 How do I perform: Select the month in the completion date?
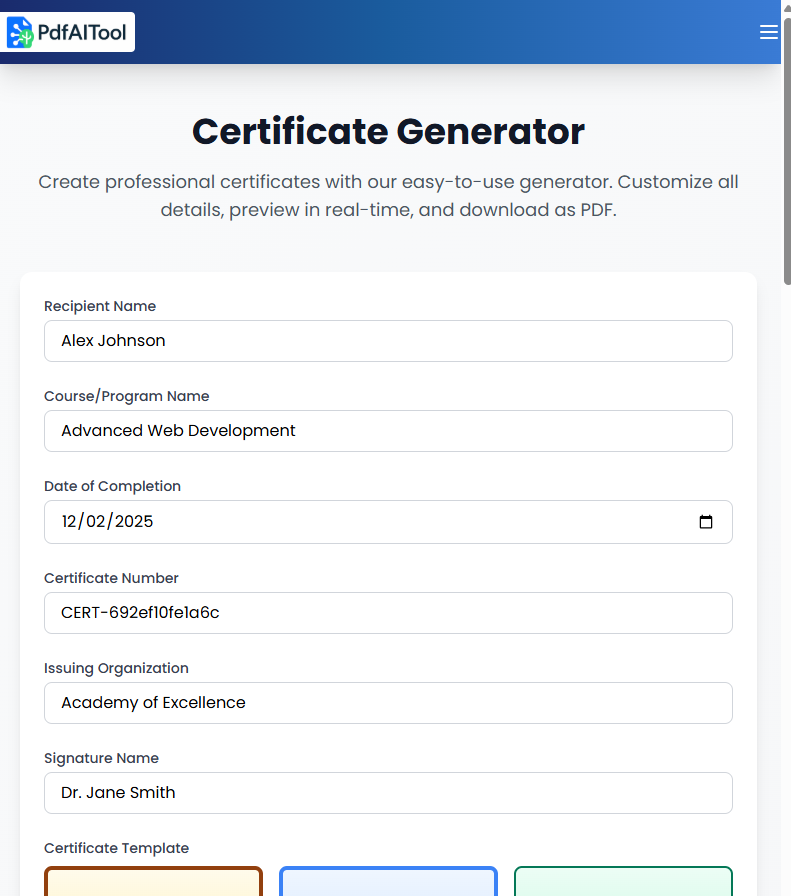pyautogui.click(x=71, y=521)
